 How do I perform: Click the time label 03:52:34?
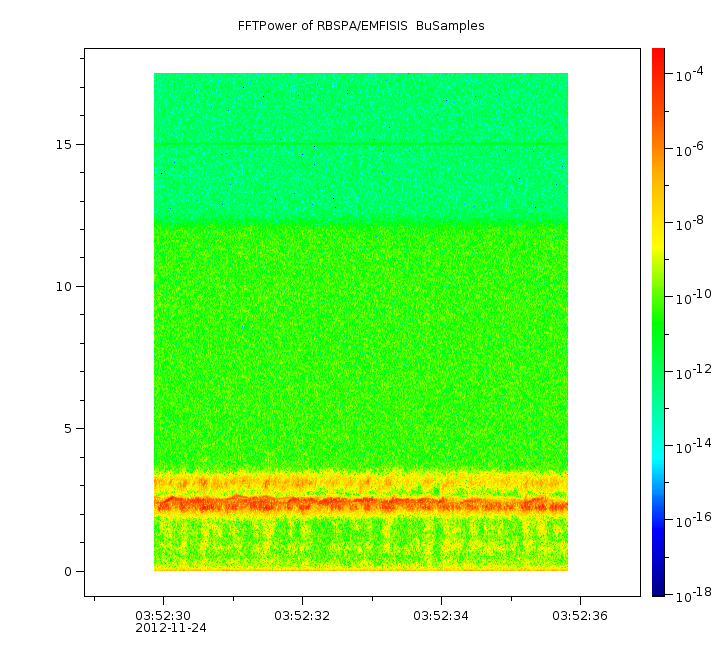click(x=441, y=616)
